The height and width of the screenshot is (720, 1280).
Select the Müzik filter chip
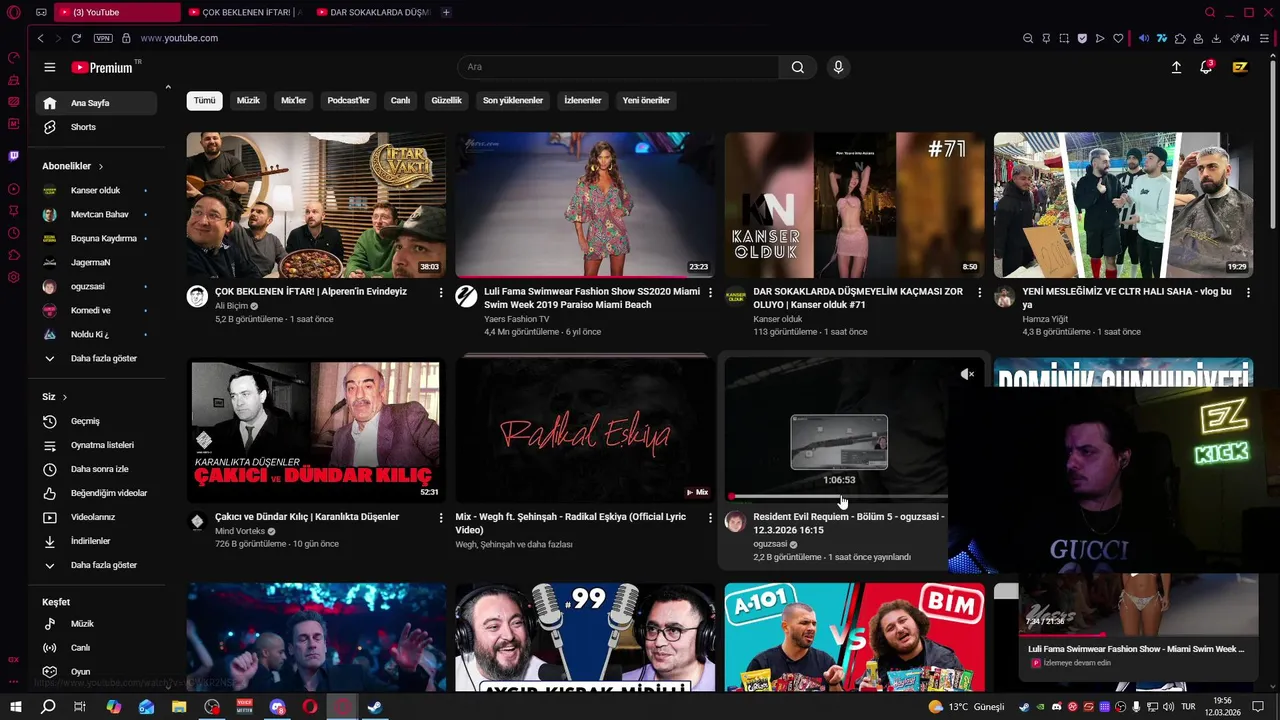pos(248,100)
